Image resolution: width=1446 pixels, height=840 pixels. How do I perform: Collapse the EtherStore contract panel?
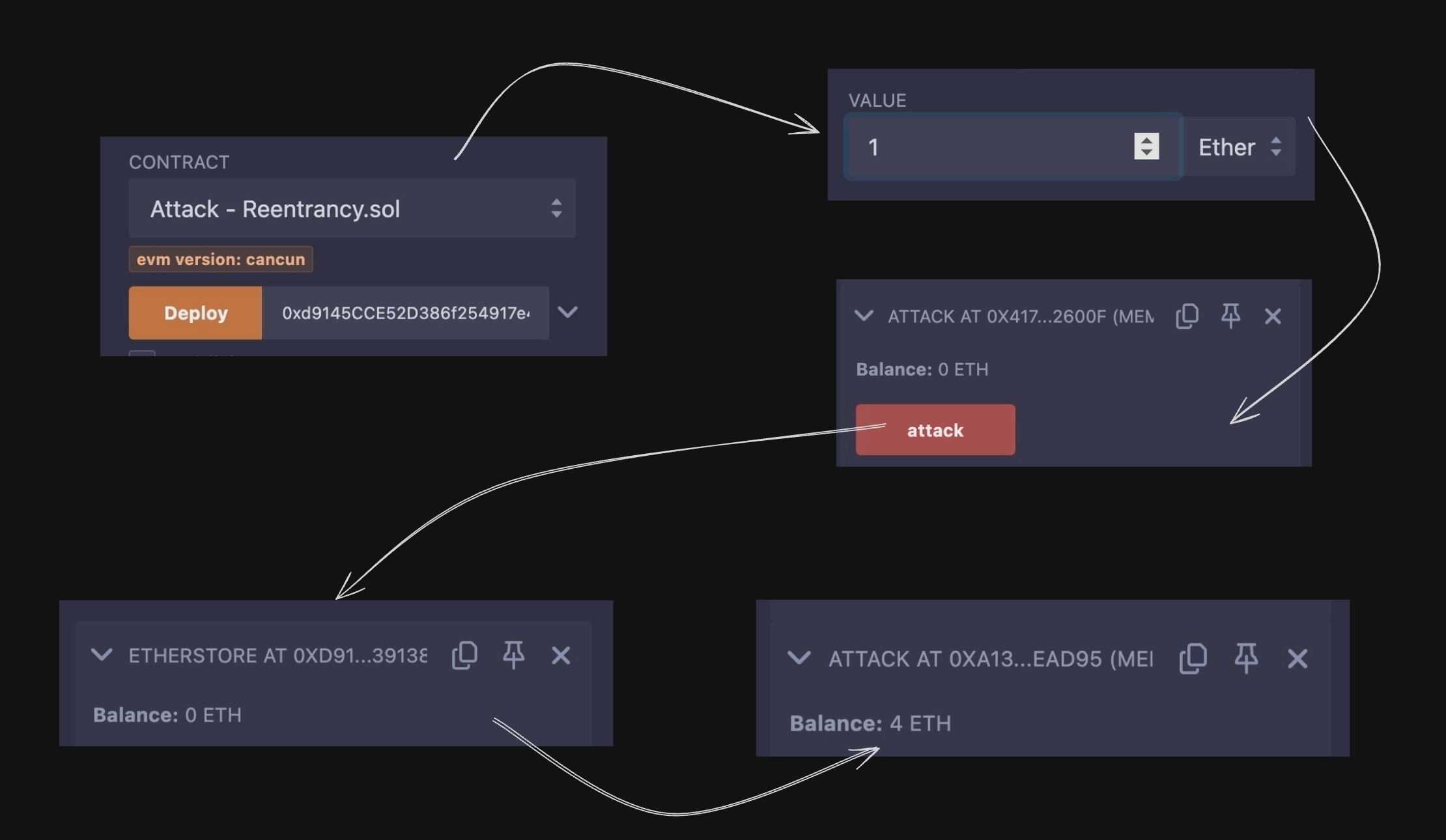[x=102, y=655]
